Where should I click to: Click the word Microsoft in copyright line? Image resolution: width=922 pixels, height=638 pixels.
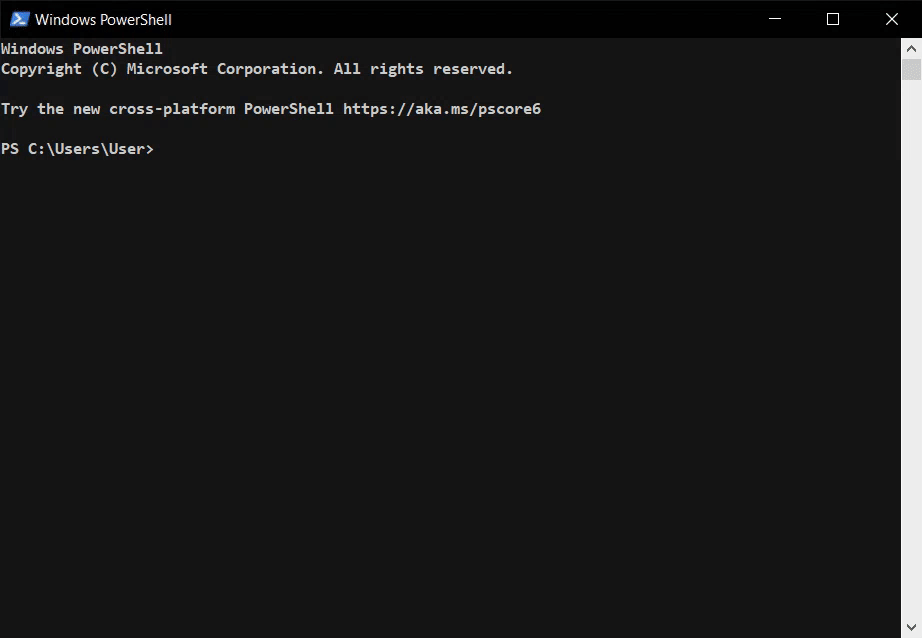[167, 69]
